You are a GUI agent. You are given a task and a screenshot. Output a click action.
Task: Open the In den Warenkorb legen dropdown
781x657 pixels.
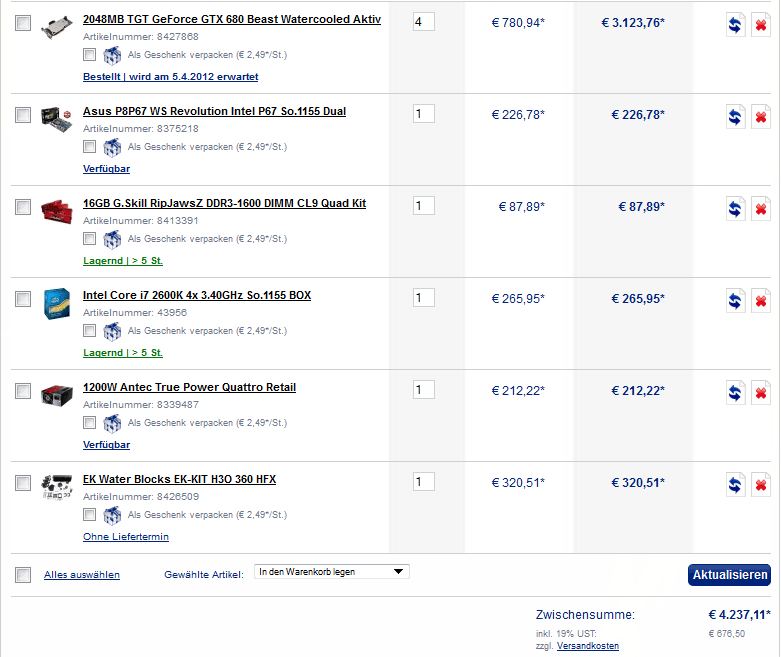[x=332, y=572]
